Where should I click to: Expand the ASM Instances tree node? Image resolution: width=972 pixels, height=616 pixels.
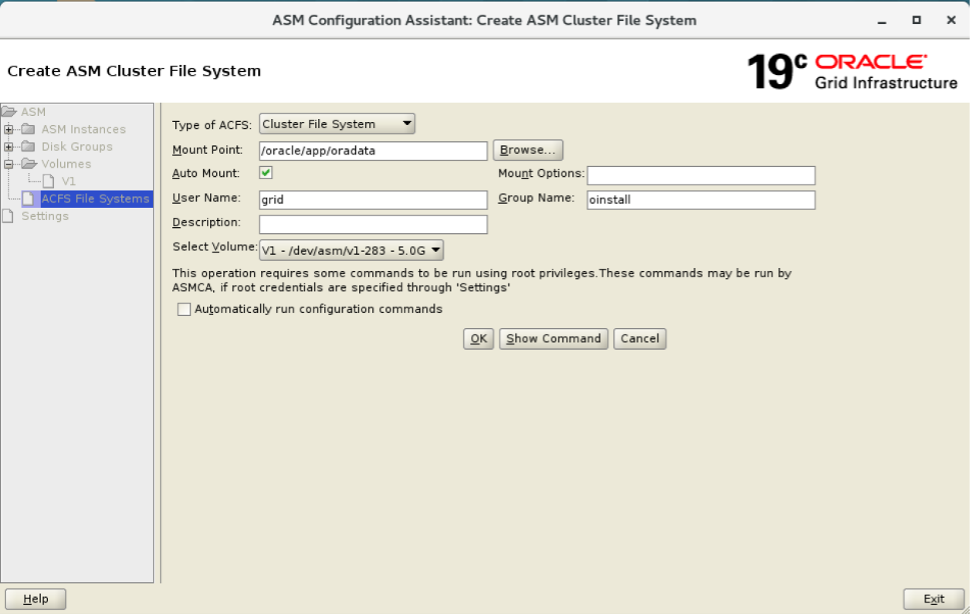[9, 130]
